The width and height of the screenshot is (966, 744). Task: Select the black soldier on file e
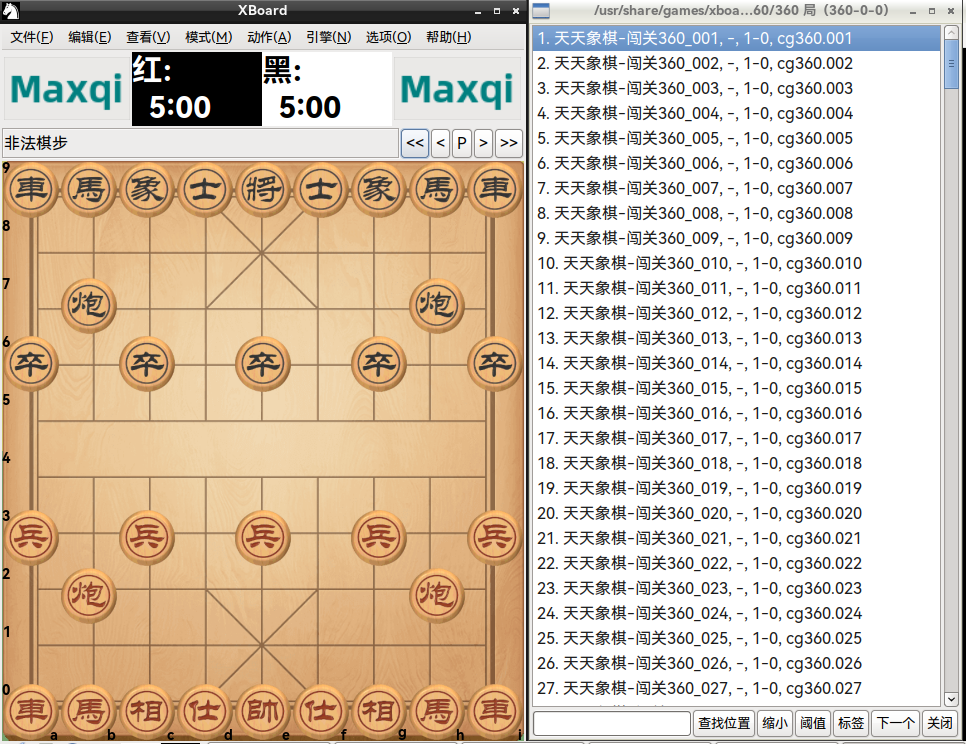(262, 363)
